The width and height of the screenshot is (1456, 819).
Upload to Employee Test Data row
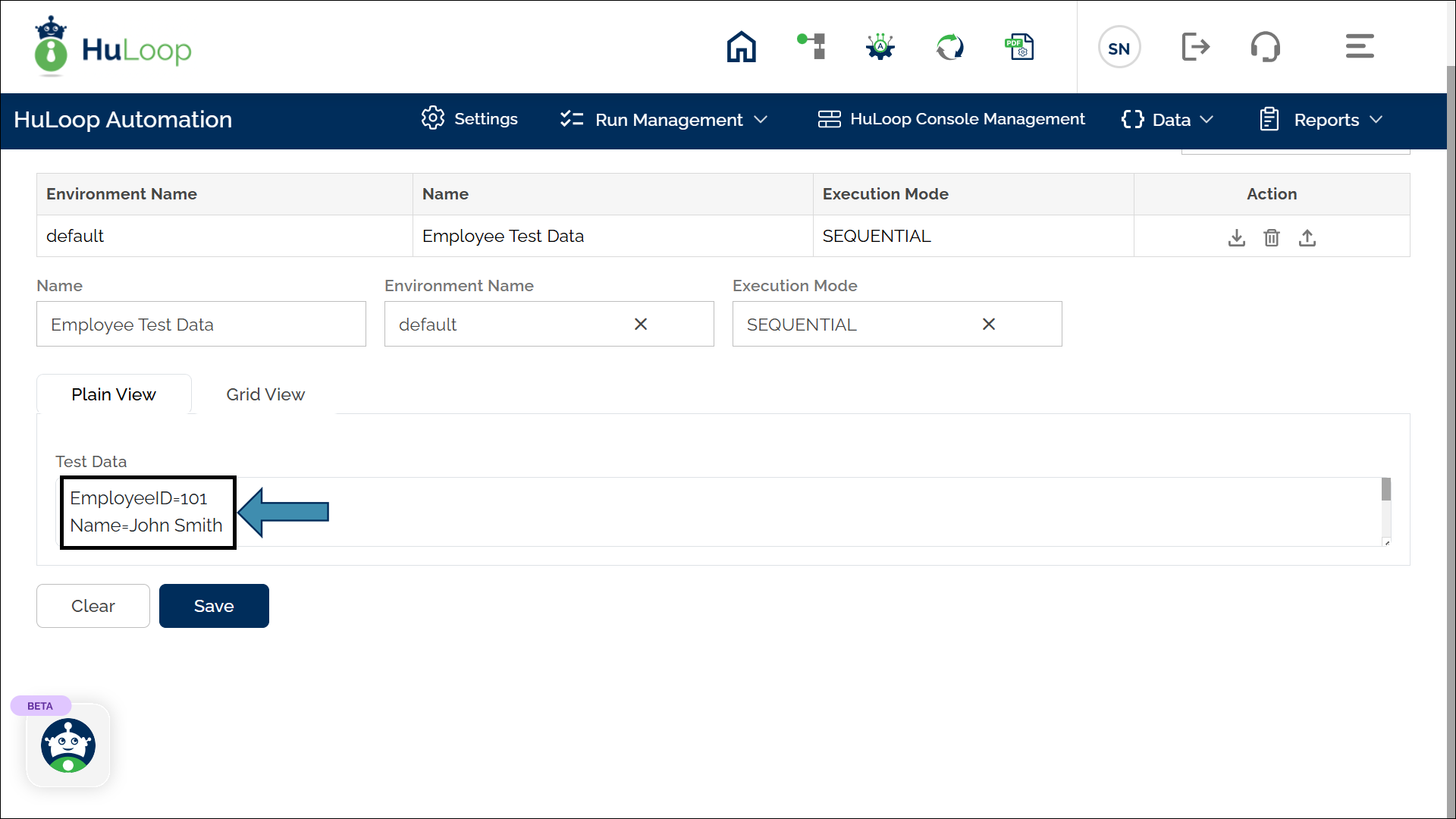tap(1307, 237)
